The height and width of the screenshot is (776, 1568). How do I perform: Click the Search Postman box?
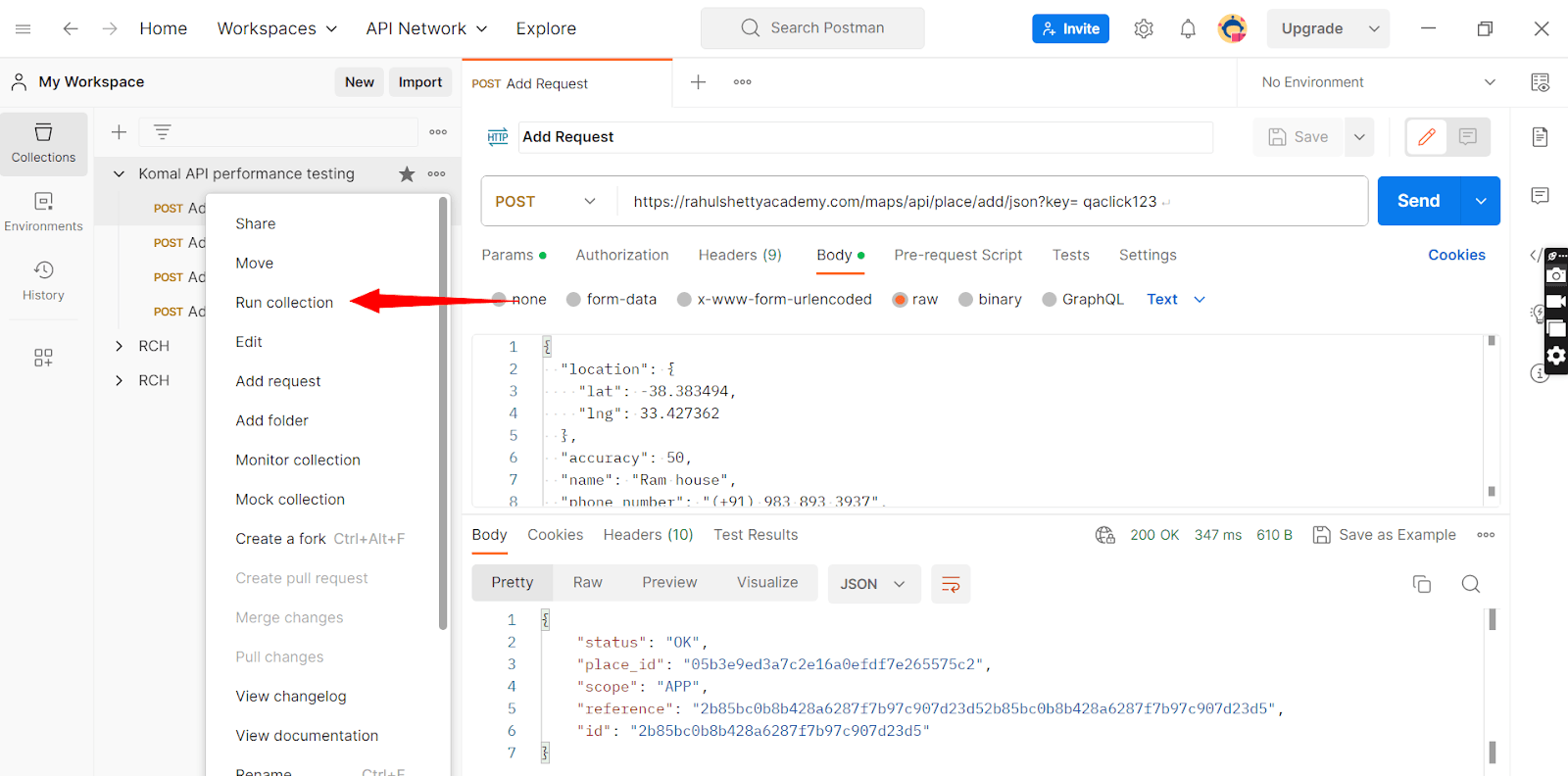(812, 28)
